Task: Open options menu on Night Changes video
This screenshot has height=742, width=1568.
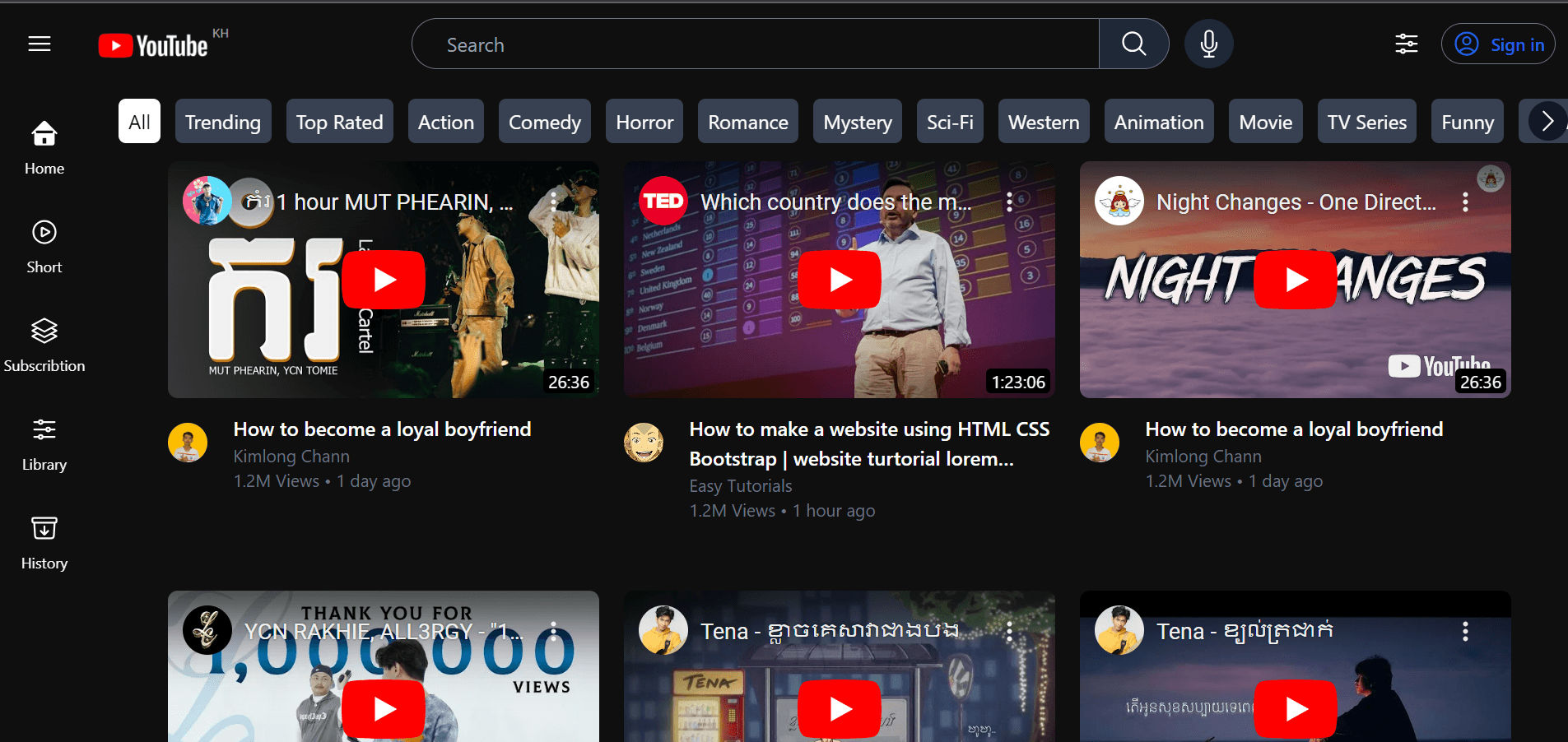Action: point(1465,202)
